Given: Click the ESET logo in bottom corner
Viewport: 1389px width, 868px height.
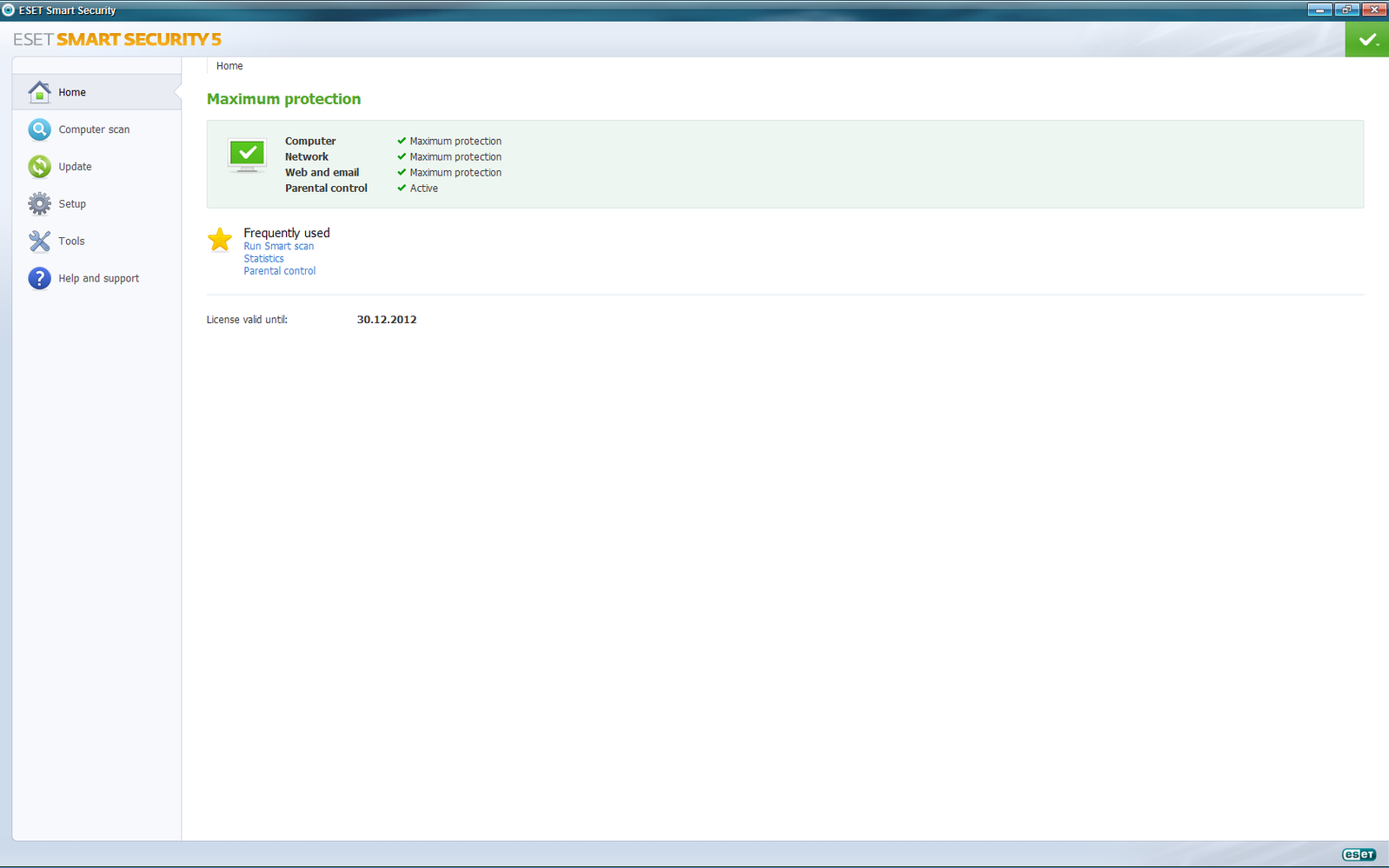Looking at the screenshot, I should click(1359, 855).
